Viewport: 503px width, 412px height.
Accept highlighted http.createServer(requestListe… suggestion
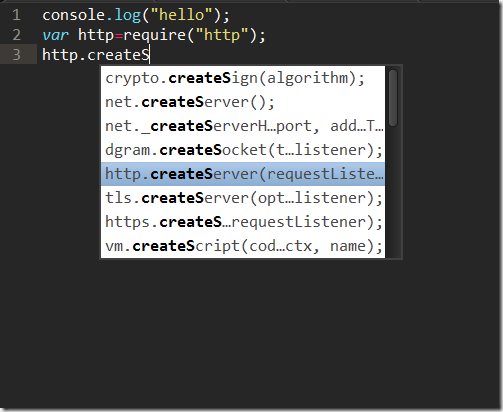(243, 174)
